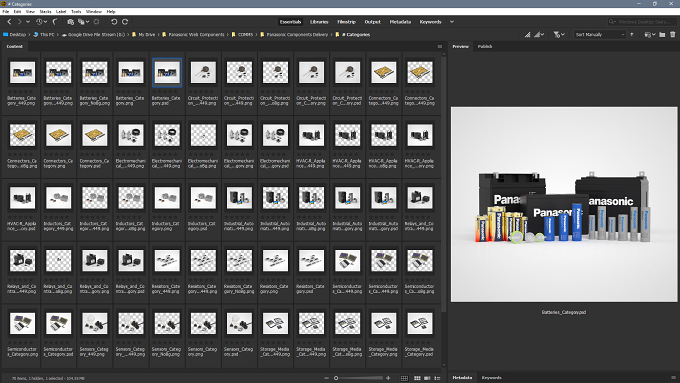Click Get Photos from Camera icon
The height and width of the screenshot is (383, 680).
pos(71,22)
